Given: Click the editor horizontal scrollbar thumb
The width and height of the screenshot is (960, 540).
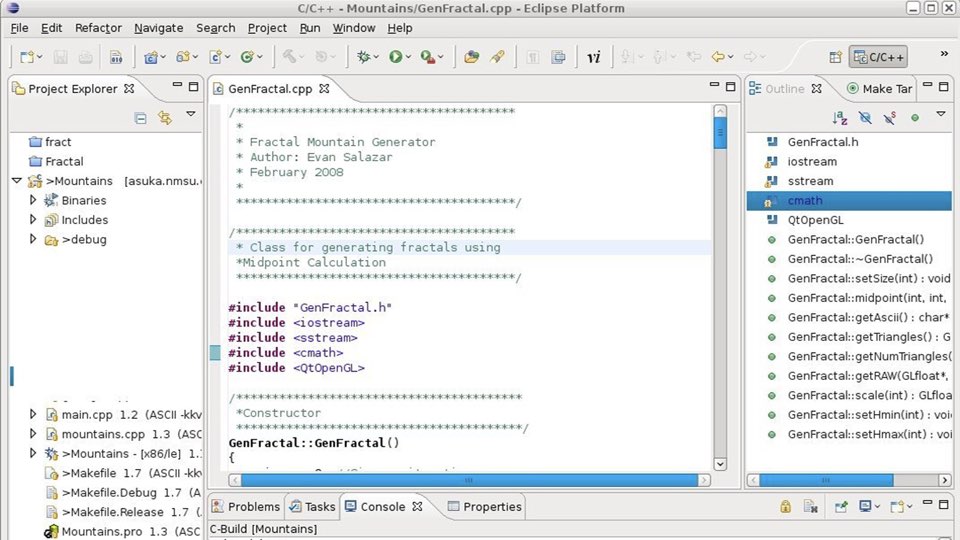Looking at the screenshot, I should pos(469,480).
